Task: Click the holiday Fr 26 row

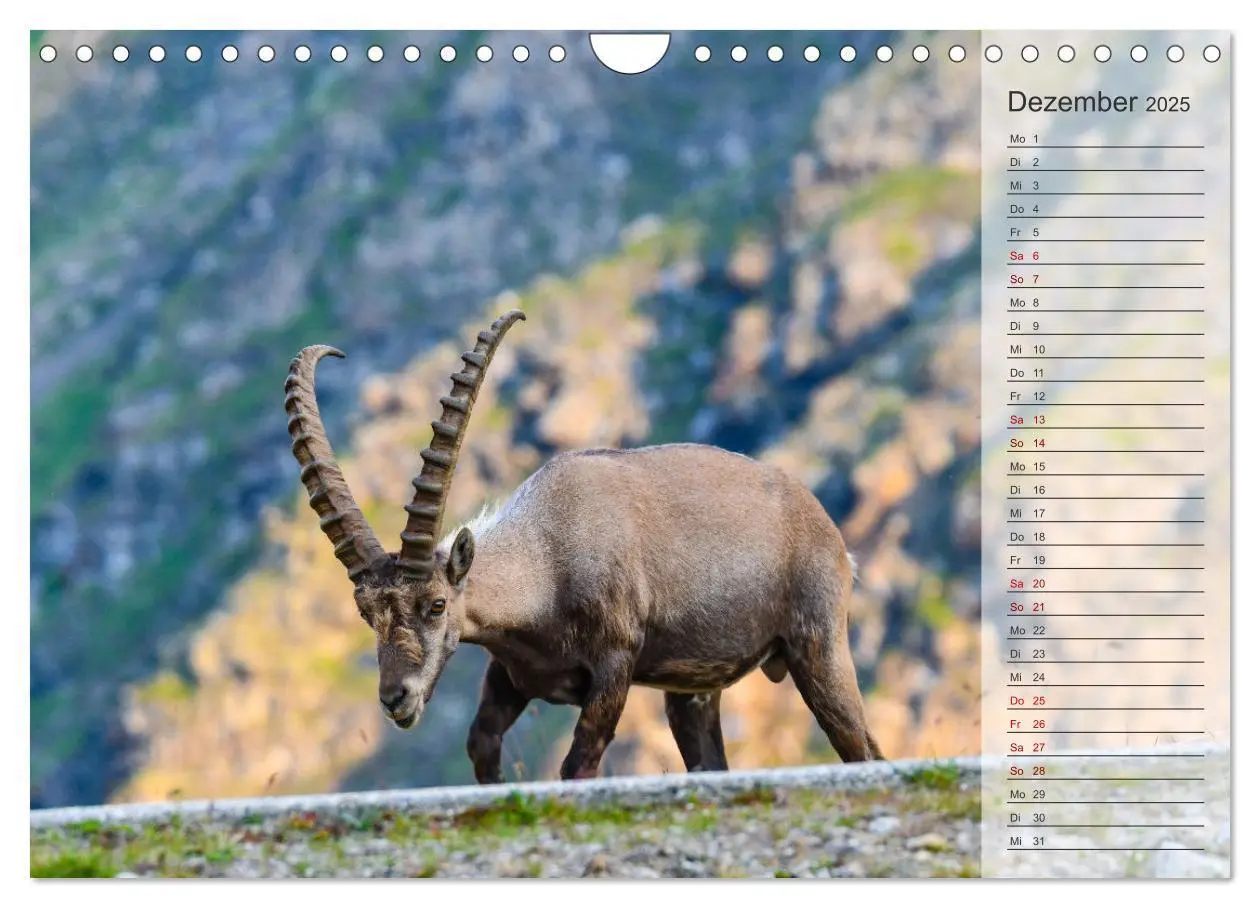Action: [x=1105, y=724]
